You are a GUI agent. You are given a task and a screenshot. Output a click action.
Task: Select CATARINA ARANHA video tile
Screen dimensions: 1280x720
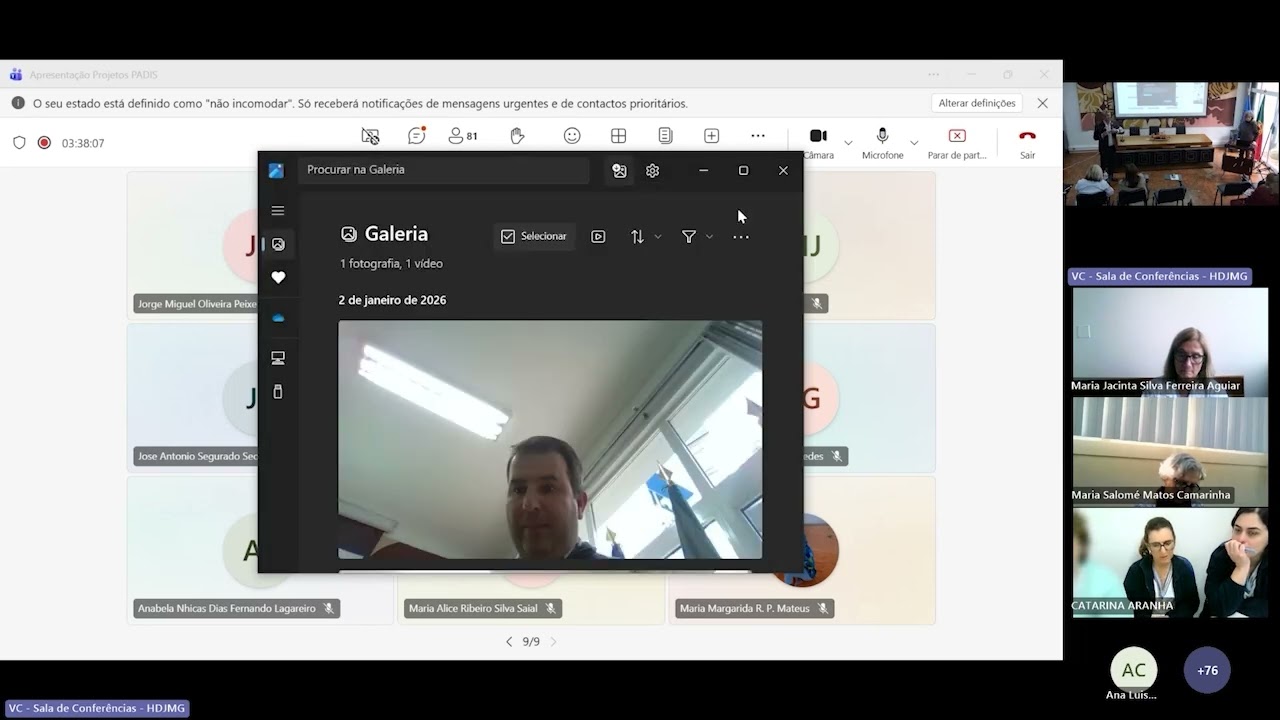coord(1170,562)
